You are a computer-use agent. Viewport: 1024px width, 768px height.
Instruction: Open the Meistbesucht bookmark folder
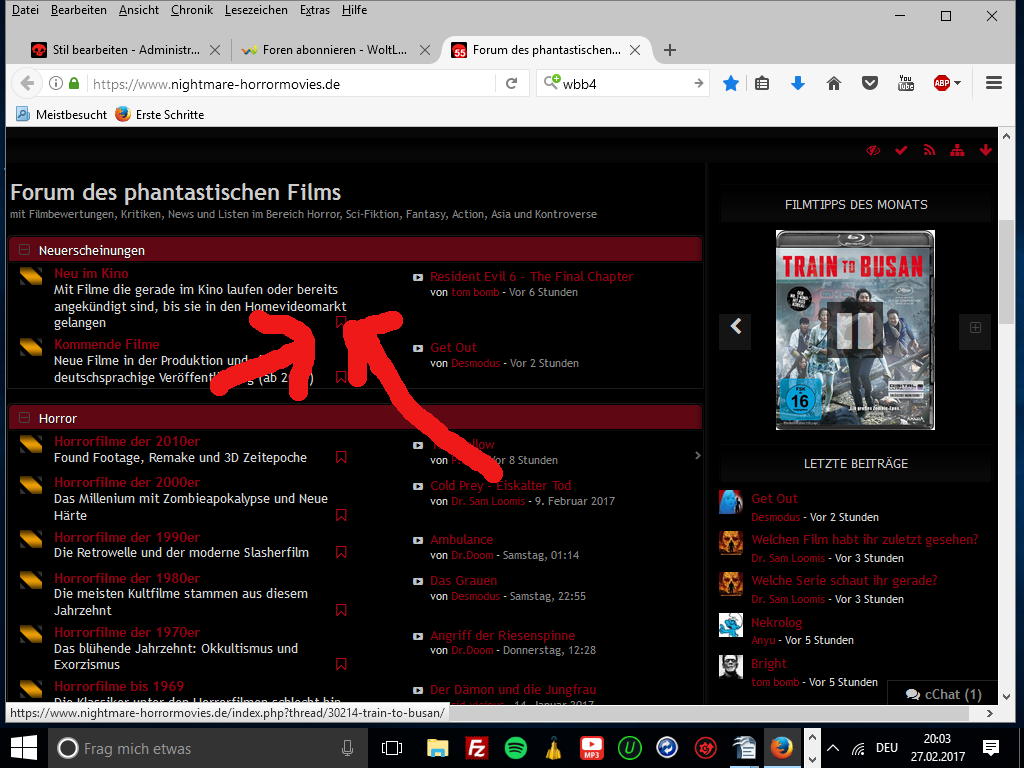61,114
